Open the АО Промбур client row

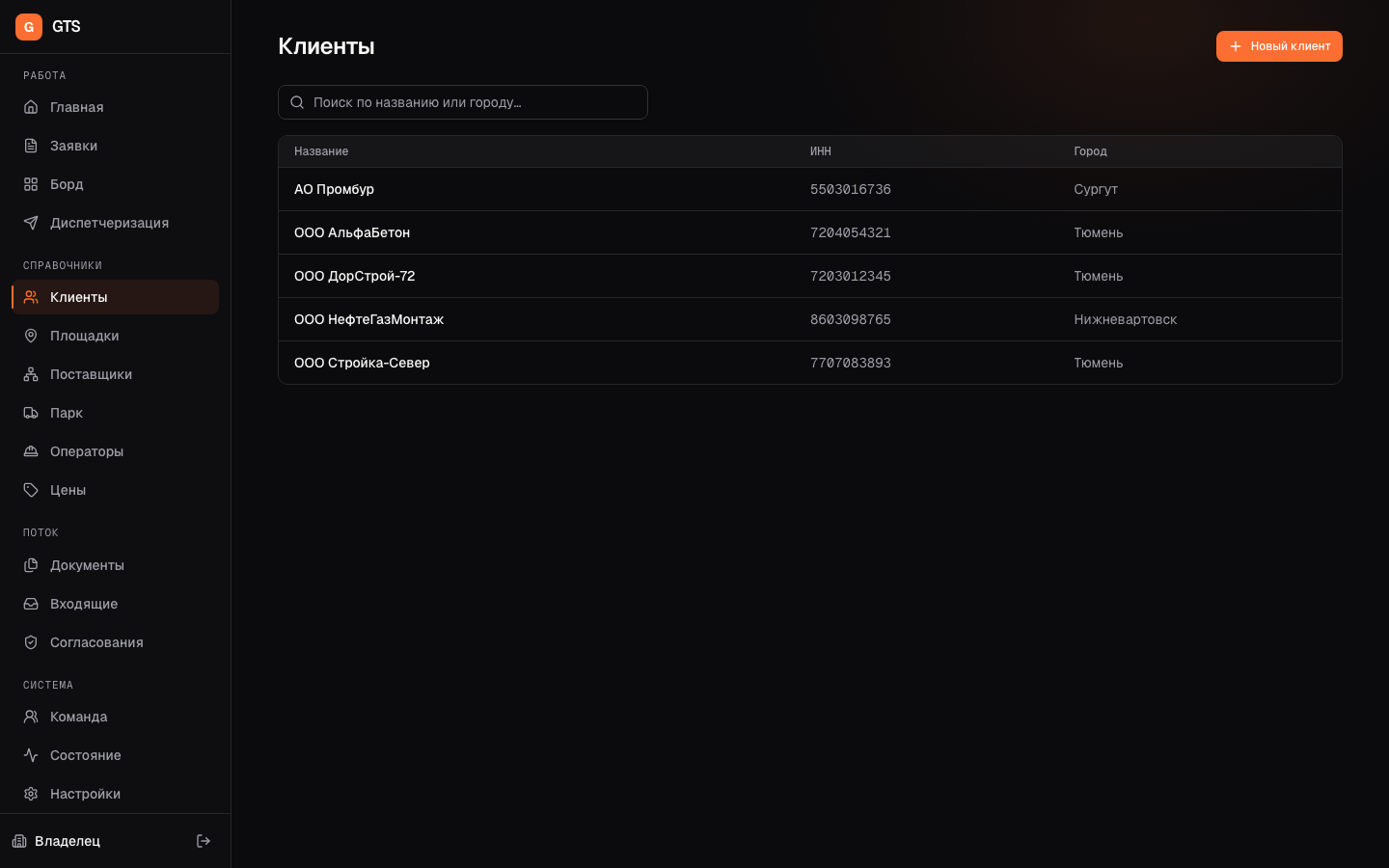coord(810,189)
